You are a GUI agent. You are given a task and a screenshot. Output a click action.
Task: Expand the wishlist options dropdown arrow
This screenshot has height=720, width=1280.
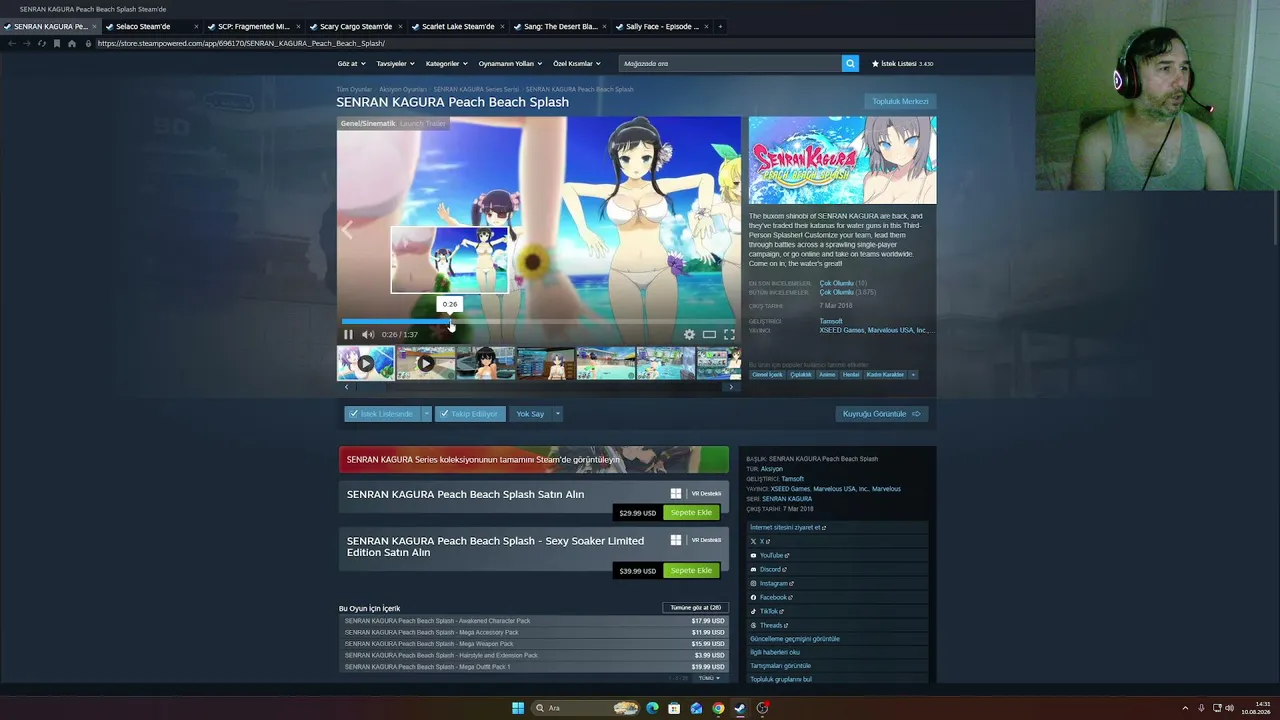427,414
